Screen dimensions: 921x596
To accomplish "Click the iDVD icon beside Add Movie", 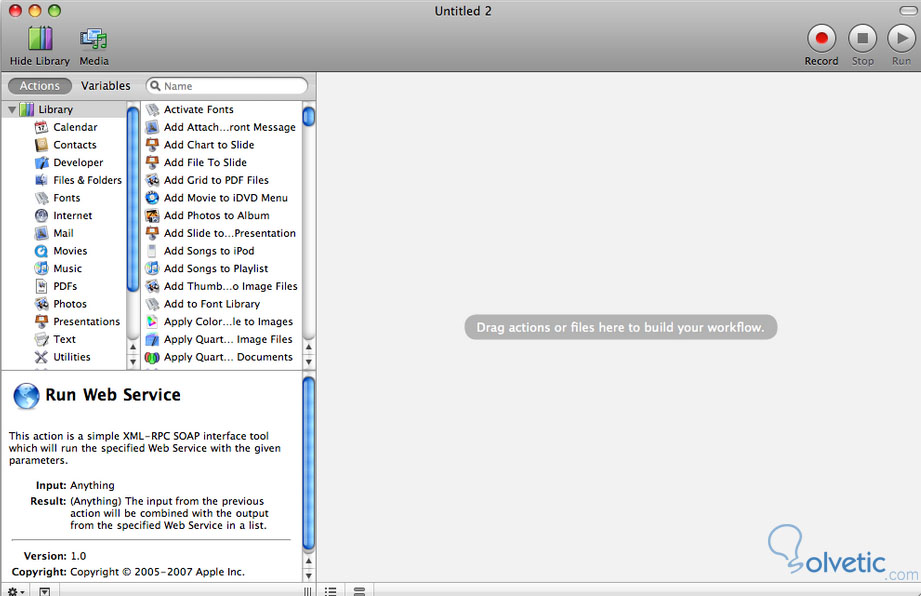I will click(152, 198).
